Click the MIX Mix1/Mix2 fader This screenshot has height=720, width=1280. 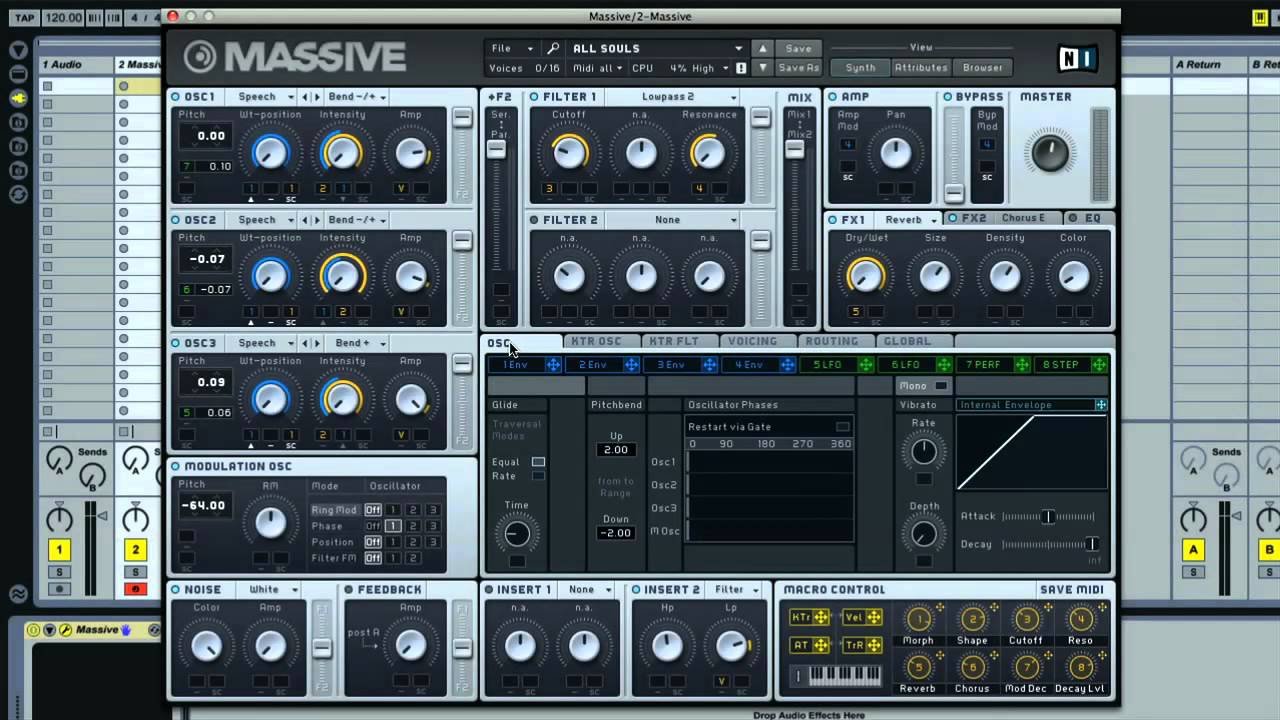tap(795, 151)
